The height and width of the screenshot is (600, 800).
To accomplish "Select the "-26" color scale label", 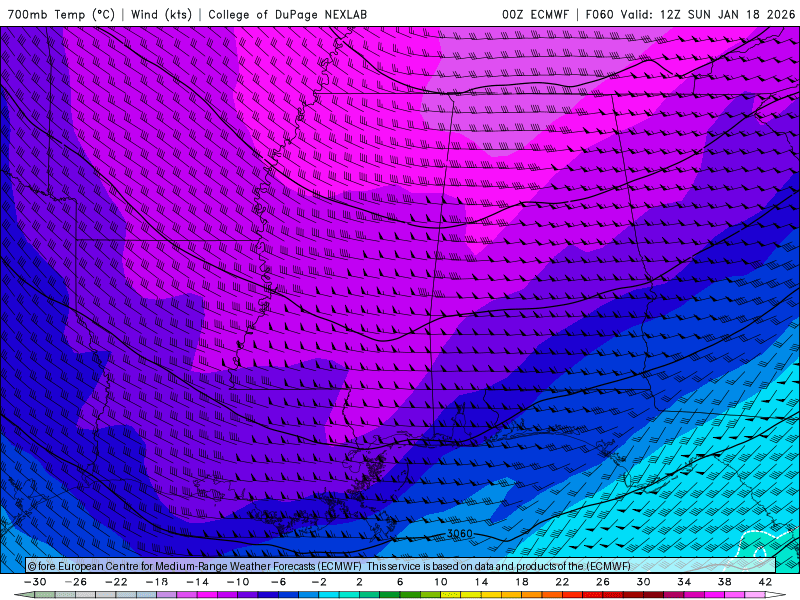I will [76, 582].
